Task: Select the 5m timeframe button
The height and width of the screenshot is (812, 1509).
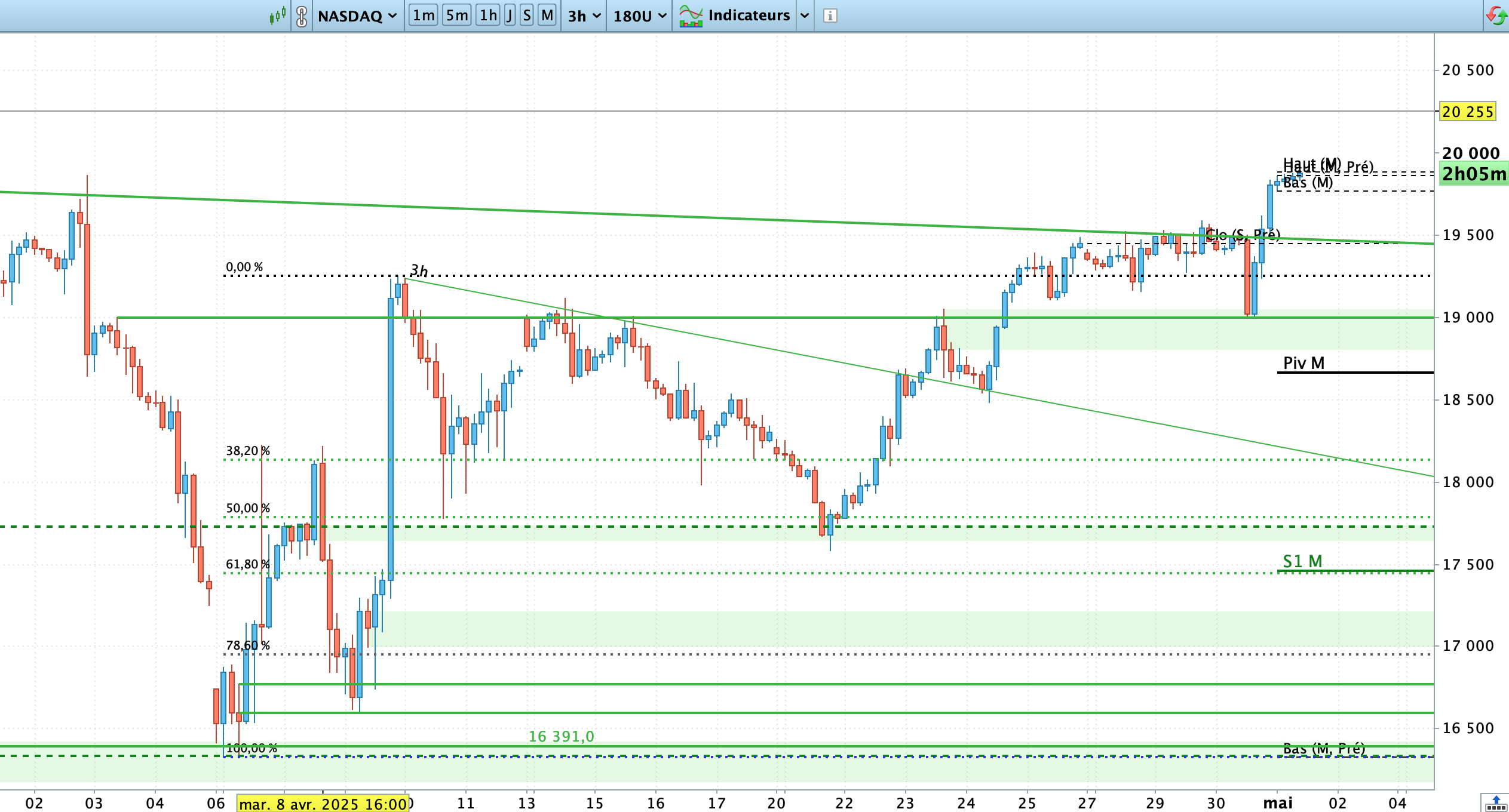Action: point(457,16)
